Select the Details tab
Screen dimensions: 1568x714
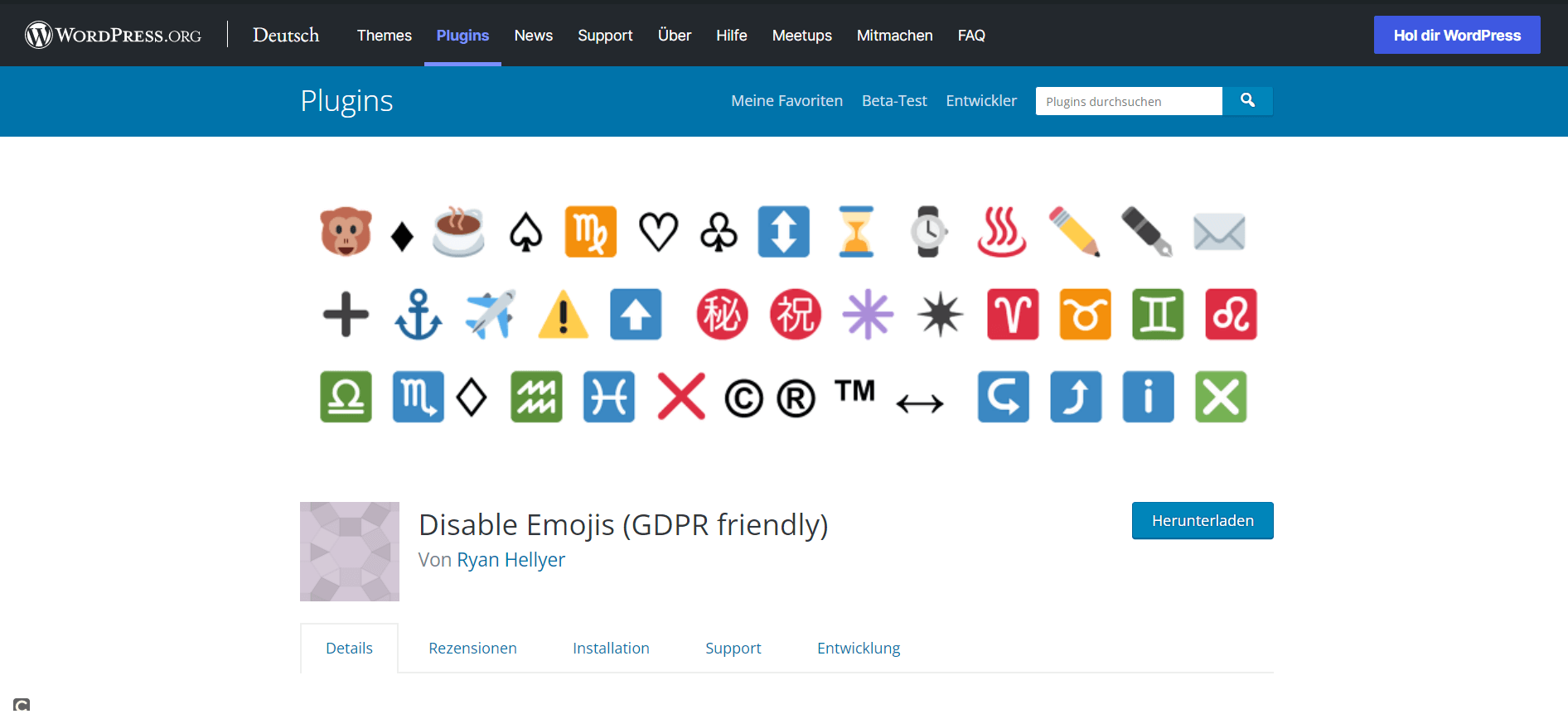[349, 649]
